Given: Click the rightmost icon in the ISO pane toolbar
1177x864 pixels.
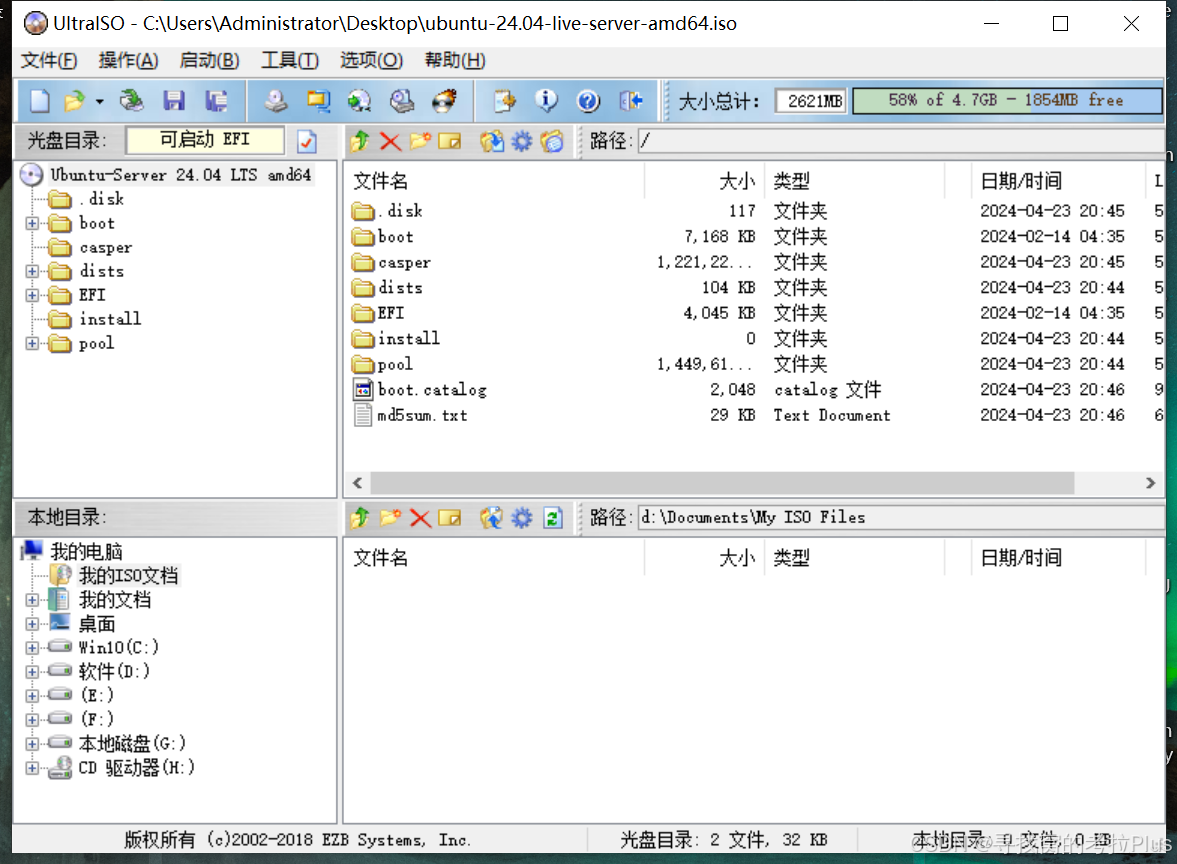Looking at the screenshot, I should tap(552, 141).
